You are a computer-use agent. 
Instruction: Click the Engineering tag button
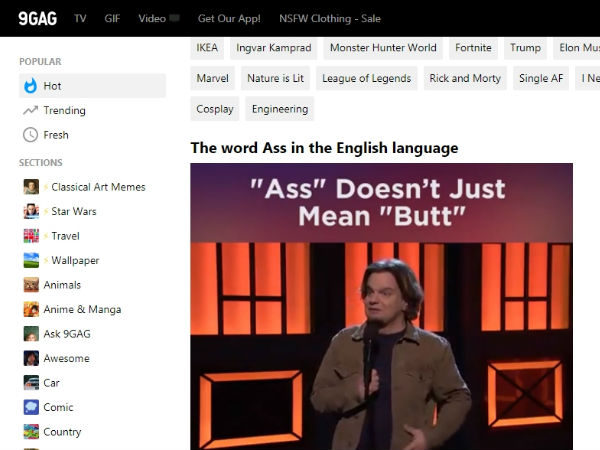pos(279,109)
